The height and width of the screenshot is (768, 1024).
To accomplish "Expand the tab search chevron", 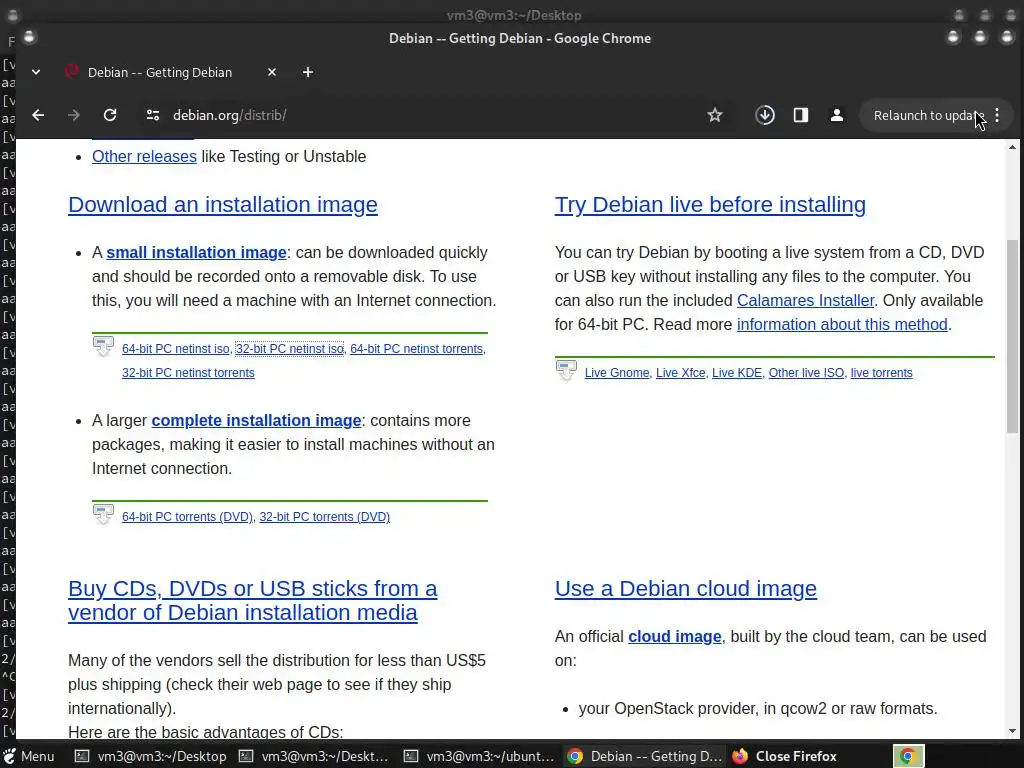I will (x=36, y=72).
